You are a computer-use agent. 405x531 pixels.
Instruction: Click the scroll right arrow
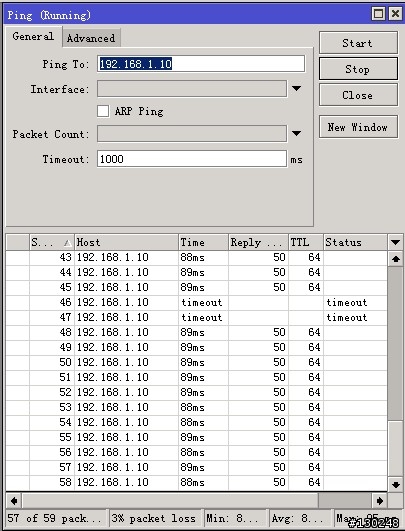click(380, 501)
